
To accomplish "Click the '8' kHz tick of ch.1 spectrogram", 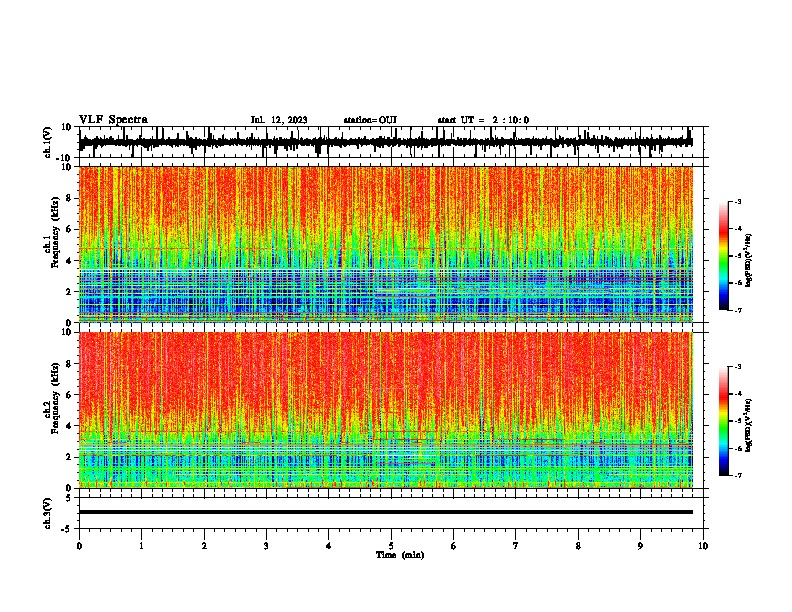I will coord(69,198).
